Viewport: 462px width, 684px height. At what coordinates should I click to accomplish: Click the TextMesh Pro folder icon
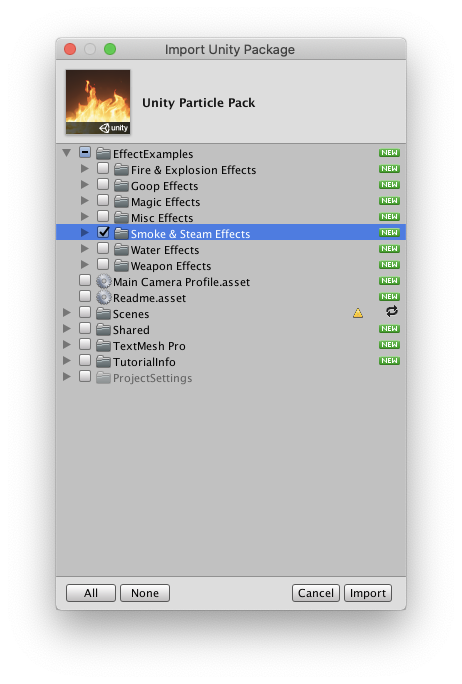coord(103,345)
